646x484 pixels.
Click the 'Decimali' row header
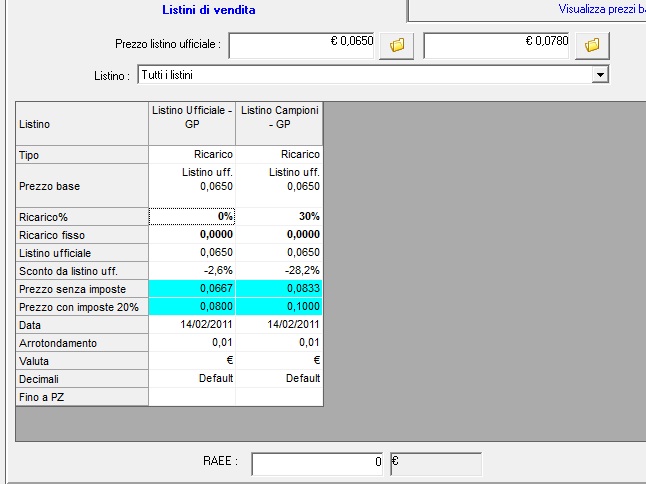(82, 379)
